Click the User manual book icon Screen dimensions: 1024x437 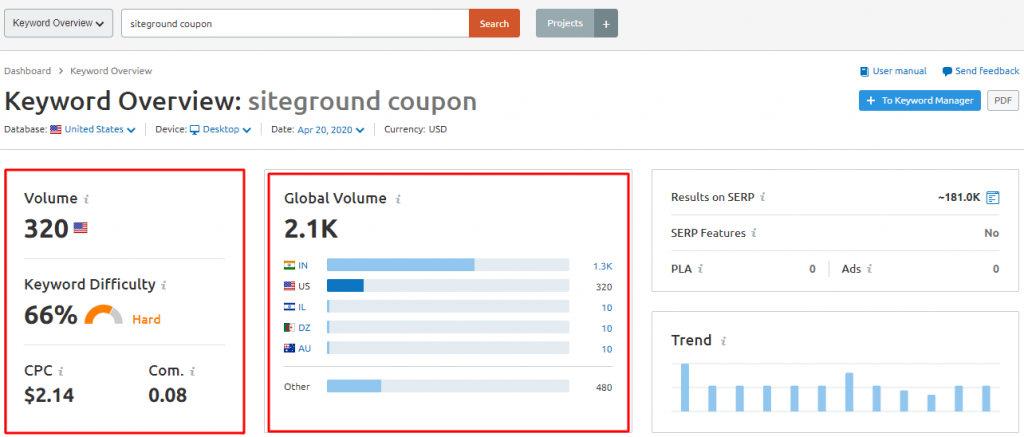pos(864,71)
